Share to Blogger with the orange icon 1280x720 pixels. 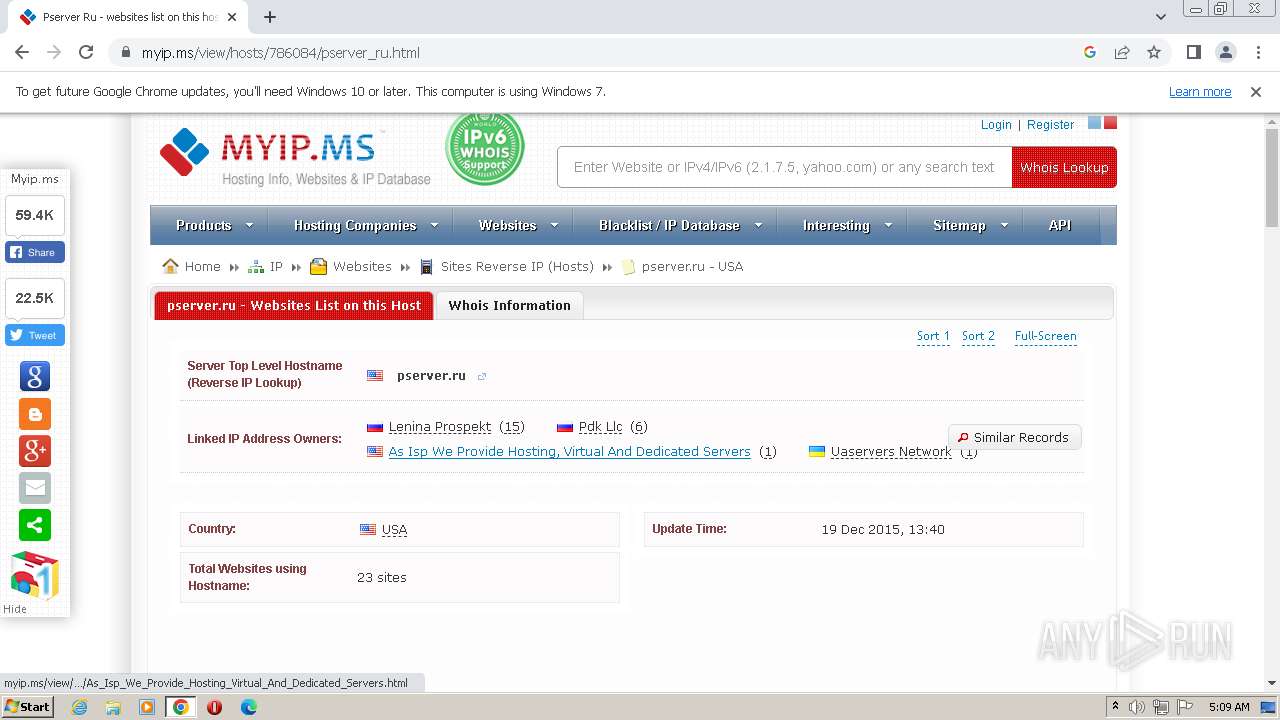pyautogui.click(x=35, y=413)
